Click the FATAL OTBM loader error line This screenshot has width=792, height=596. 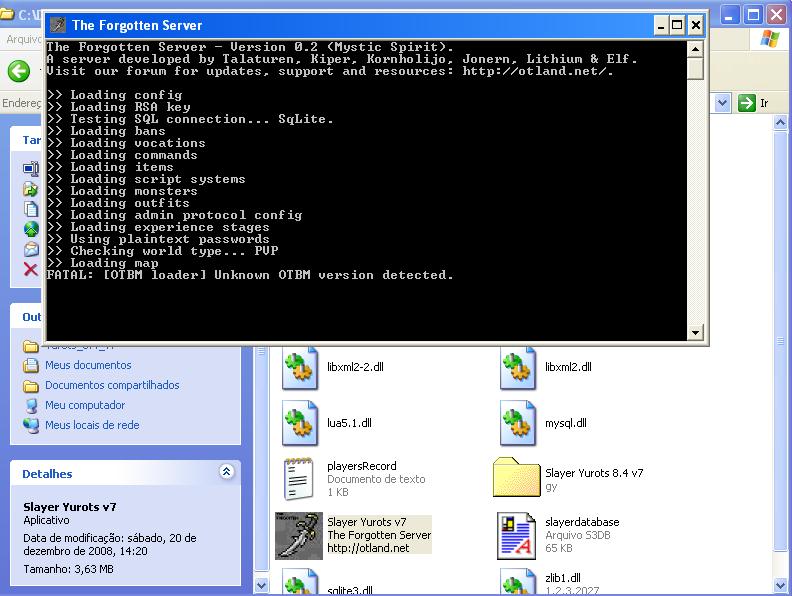pyautogui.click(x=250, y=275)
